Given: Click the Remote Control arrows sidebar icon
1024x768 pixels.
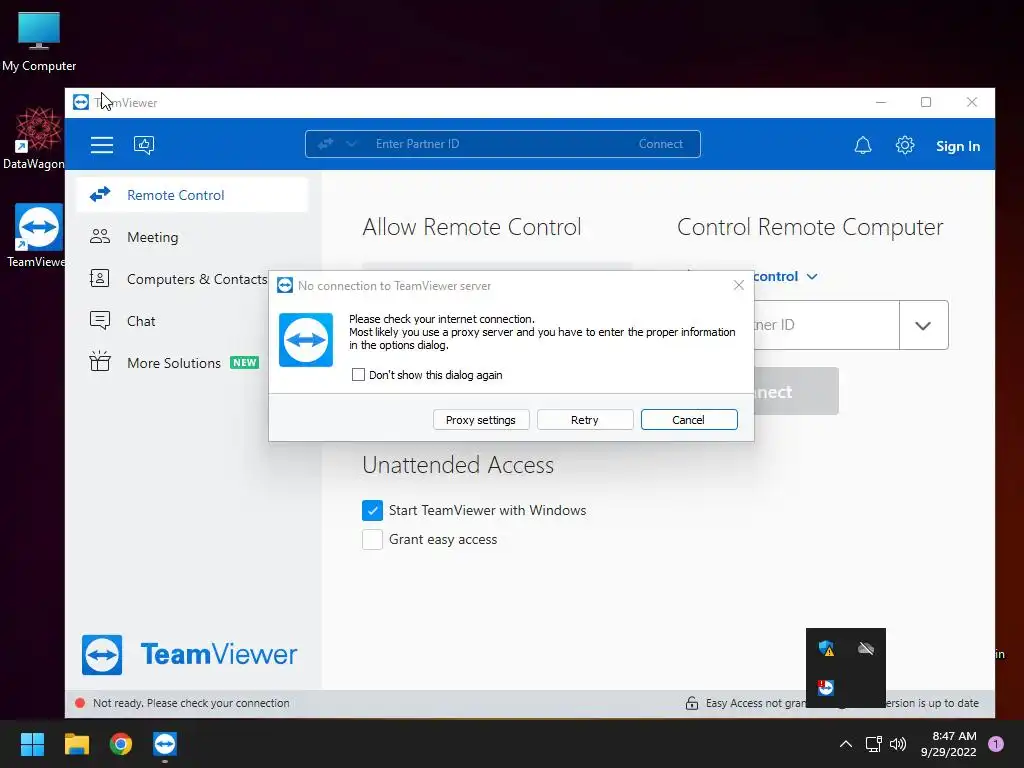Looking at the screenshot, I should coord(100,195).
